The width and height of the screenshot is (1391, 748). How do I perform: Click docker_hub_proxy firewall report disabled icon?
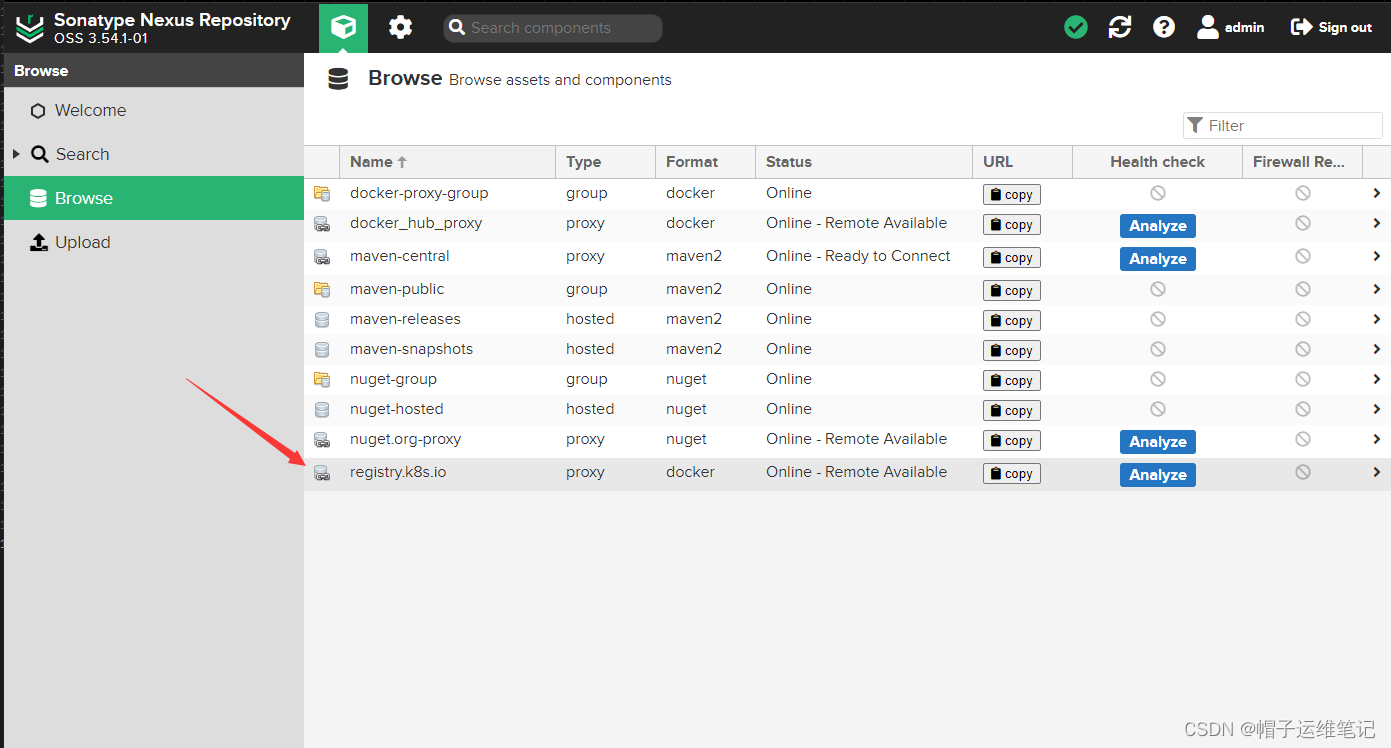1302,223
